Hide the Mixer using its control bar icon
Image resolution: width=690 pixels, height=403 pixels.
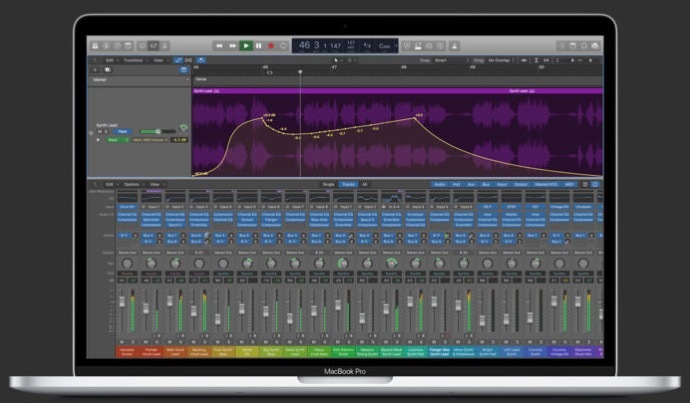[153, 46]
